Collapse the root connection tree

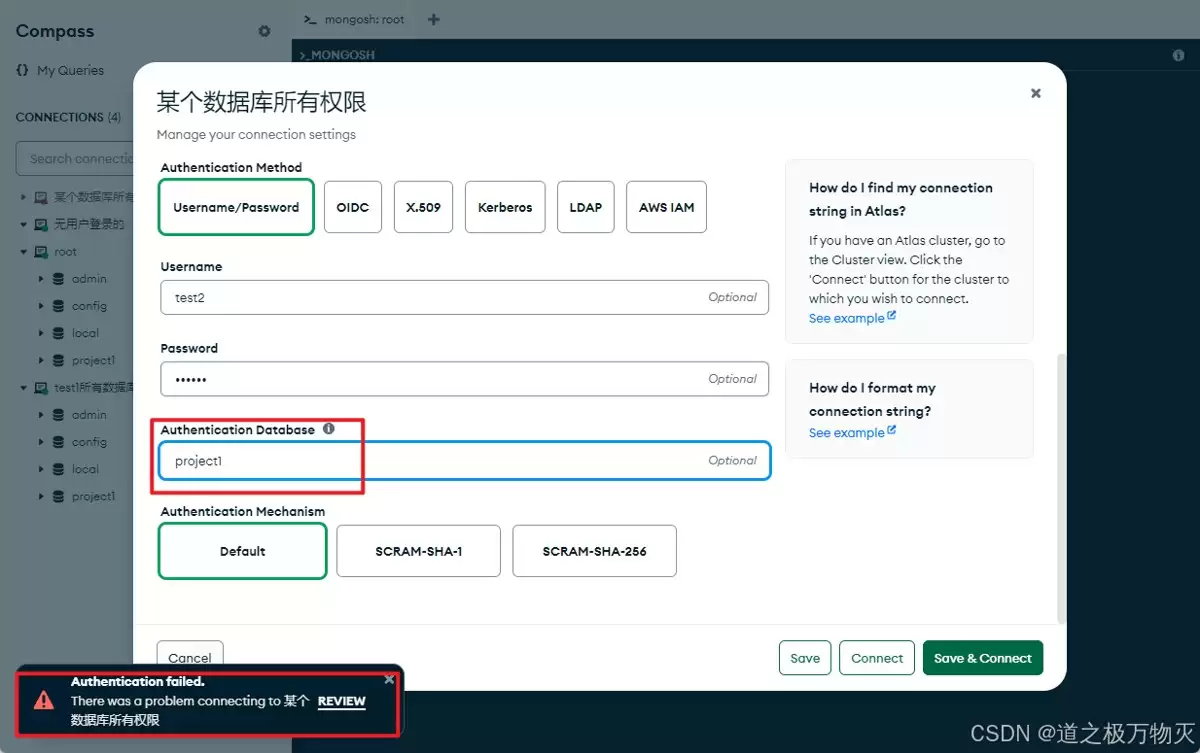pos(22,251)
